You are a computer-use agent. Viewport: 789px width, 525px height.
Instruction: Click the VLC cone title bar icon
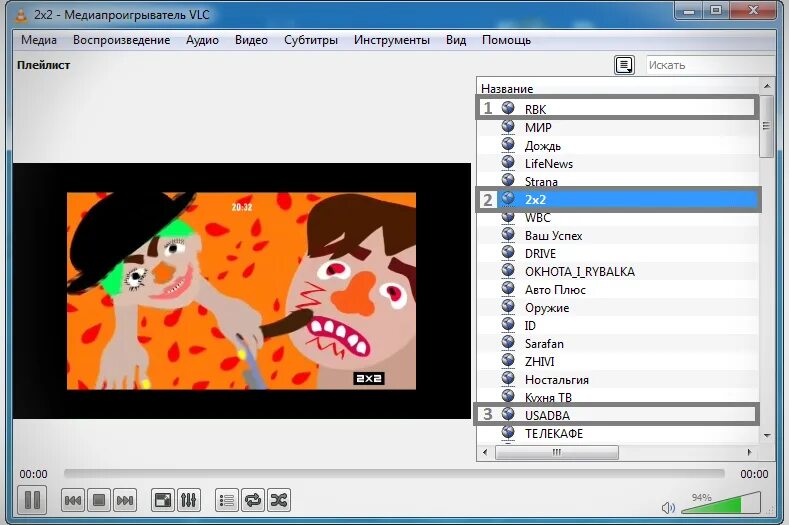(x=21, y=15)
